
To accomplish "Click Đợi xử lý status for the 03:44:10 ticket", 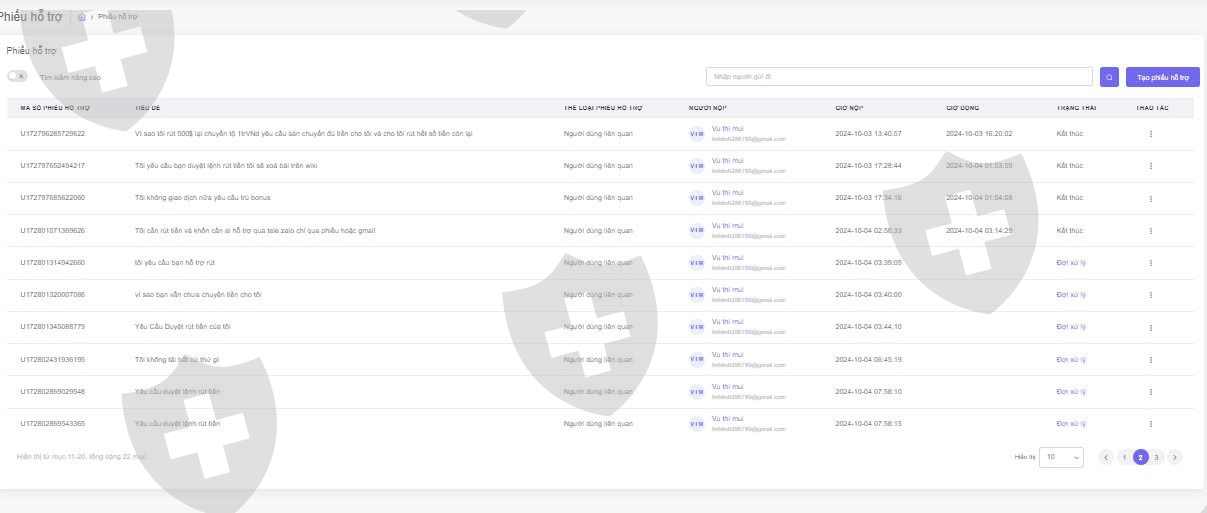I will point(1071,327).
